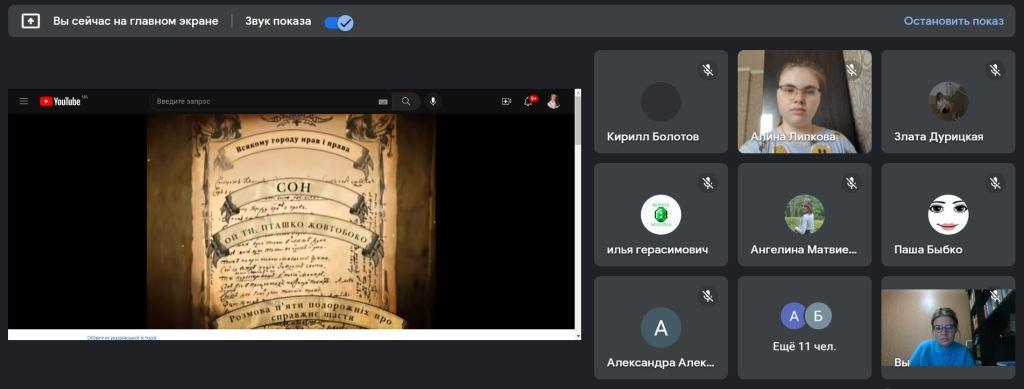The image size is (1024, 389).
Task: Open the link below the video player
Action: [122, 337]
